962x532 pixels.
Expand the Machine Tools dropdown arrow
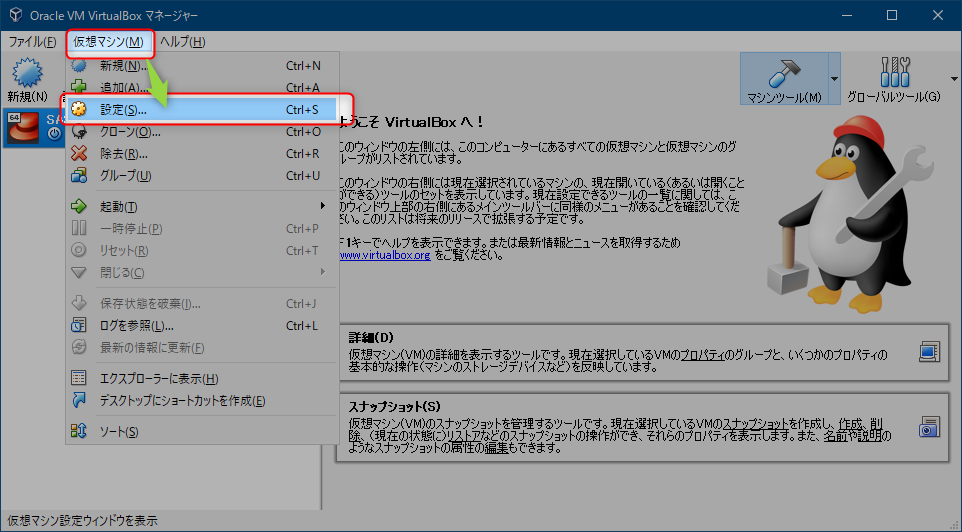[834, 79]
